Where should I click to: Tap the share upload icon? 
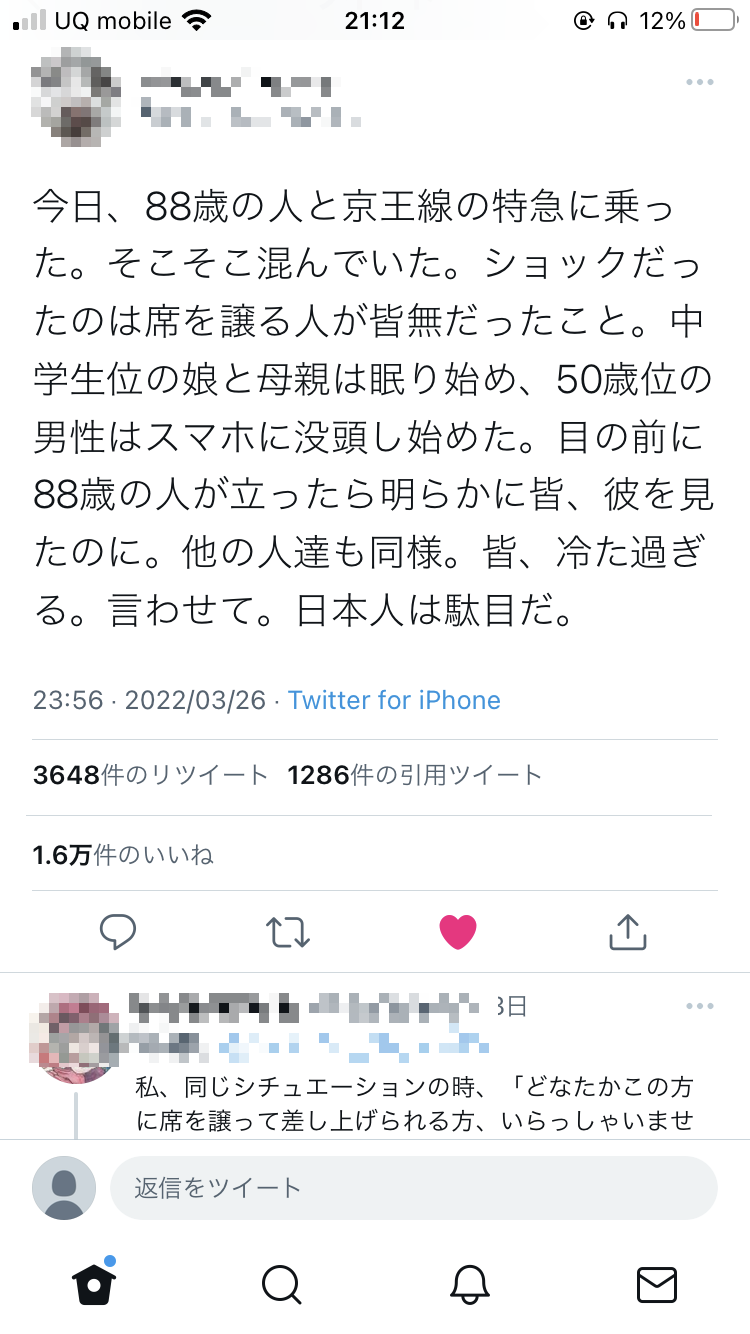[x=628, y=931]
